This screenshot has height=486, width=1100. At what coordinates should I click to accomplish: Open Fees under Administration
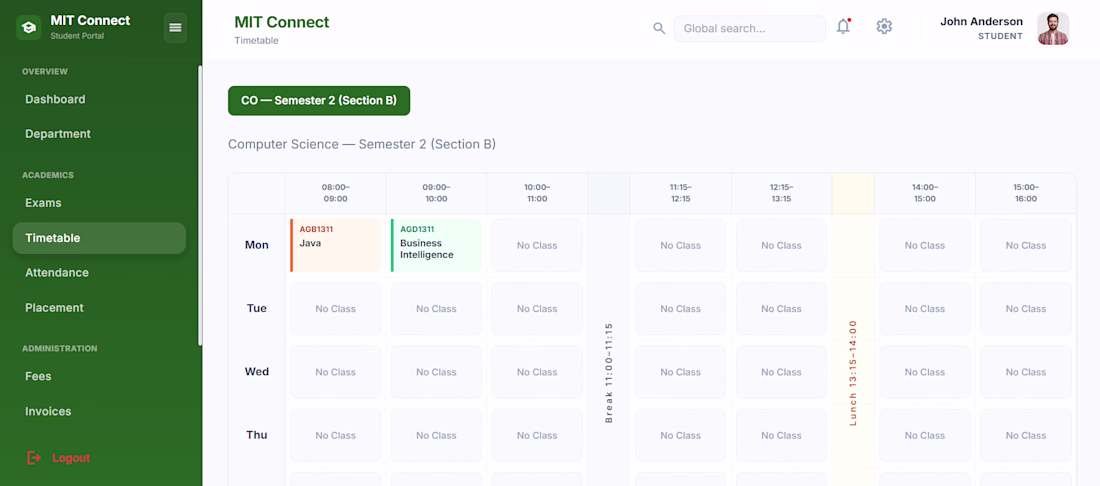(x=99, y=377)
